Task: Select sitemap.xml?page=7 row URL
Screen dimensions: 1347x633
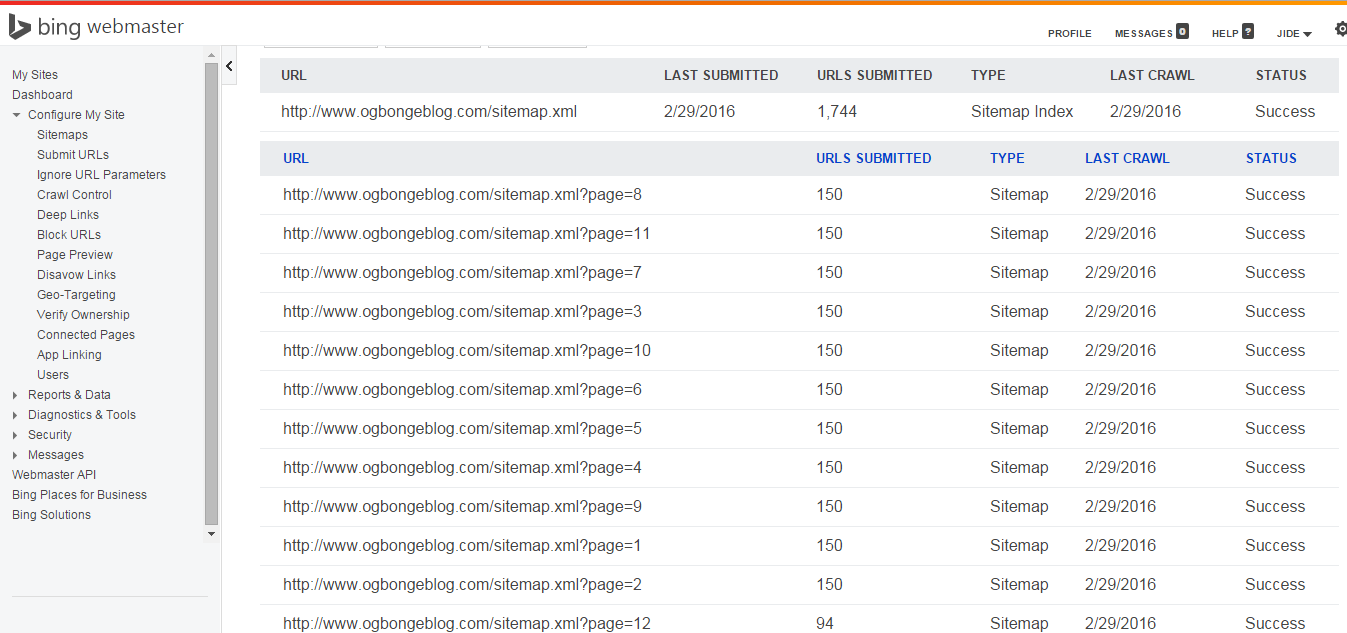Action: coord(462,273)
